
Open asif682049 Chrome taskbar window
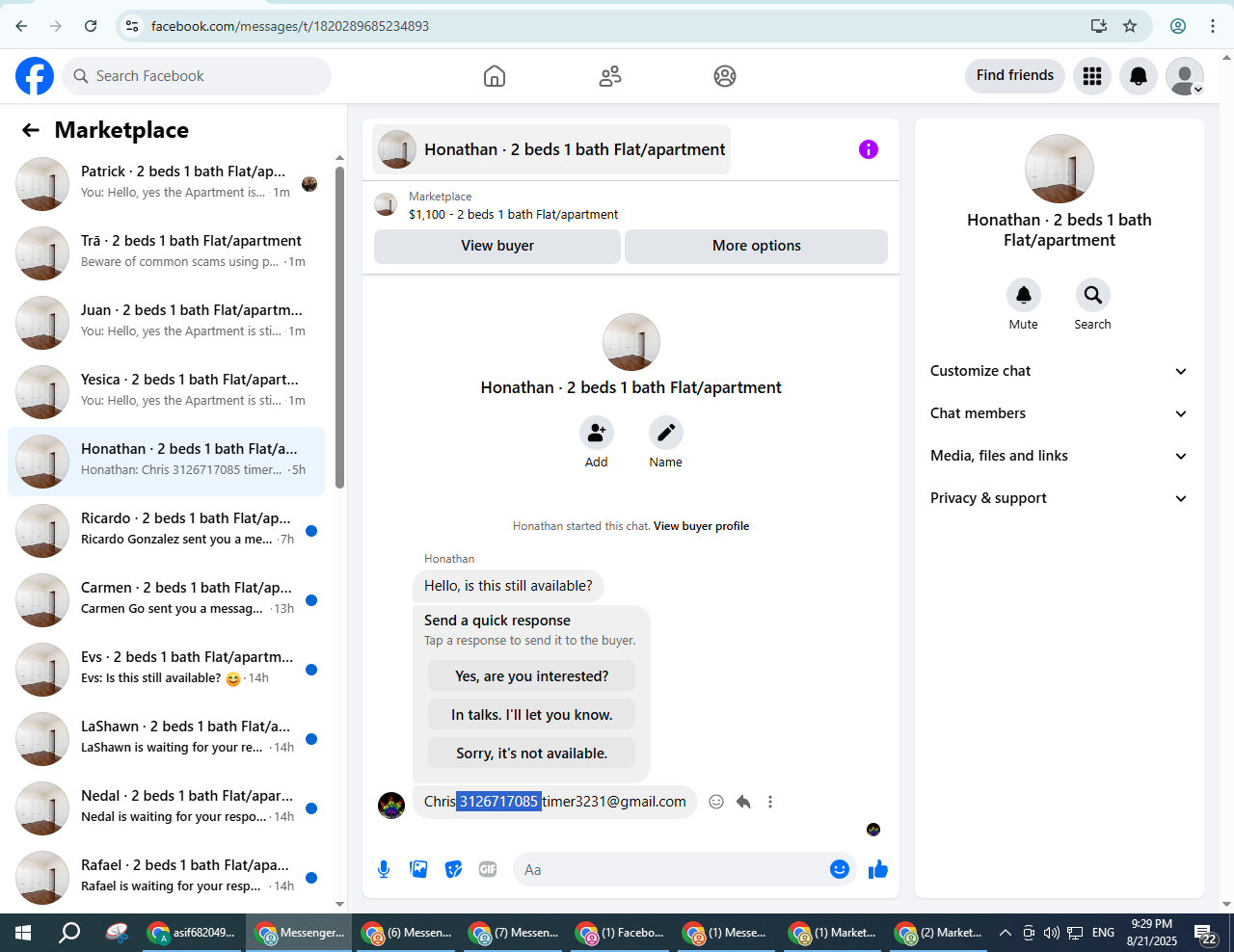(x=193, y=933)
